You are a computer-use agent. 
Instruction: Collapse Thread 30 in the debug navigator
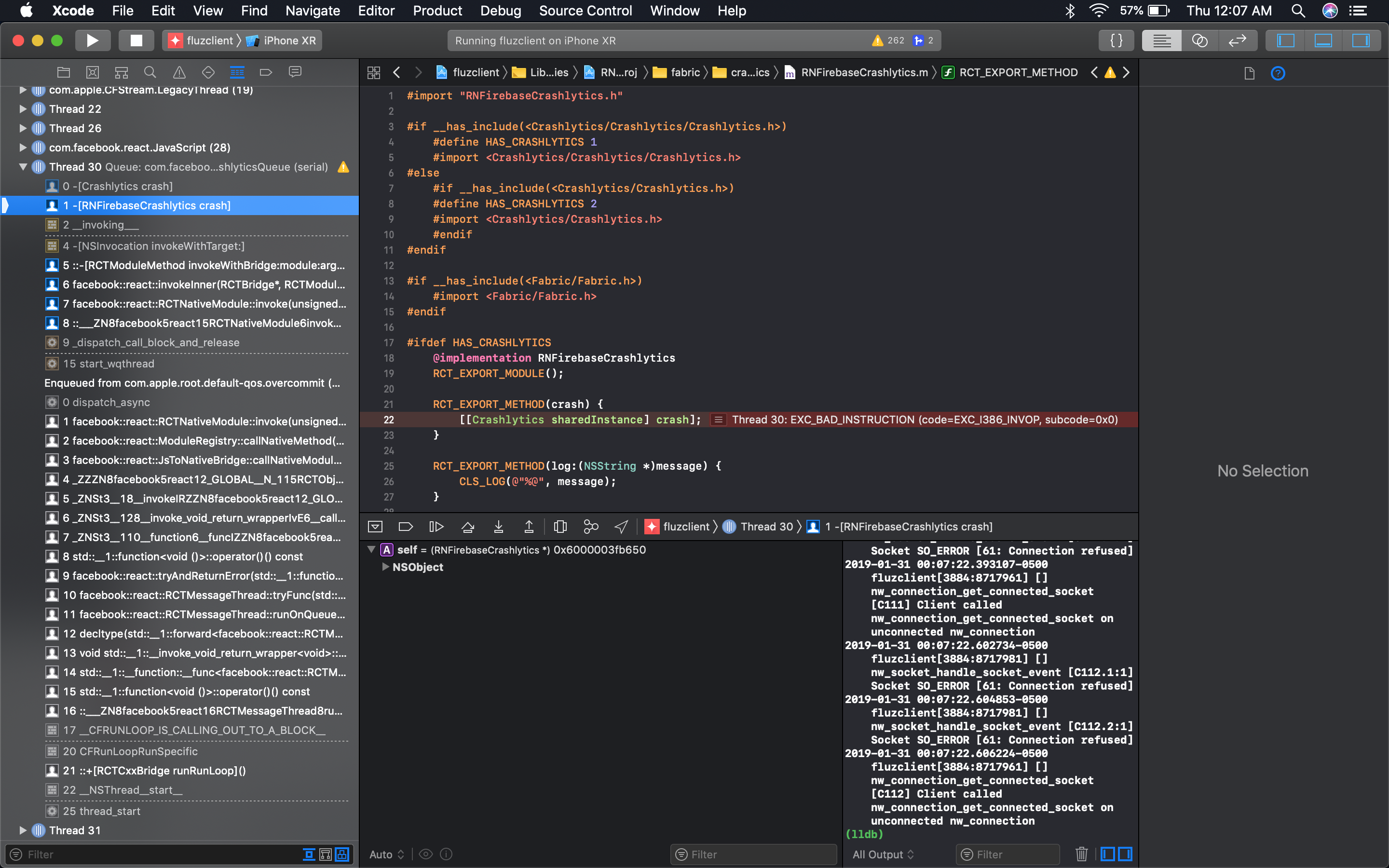23,167
